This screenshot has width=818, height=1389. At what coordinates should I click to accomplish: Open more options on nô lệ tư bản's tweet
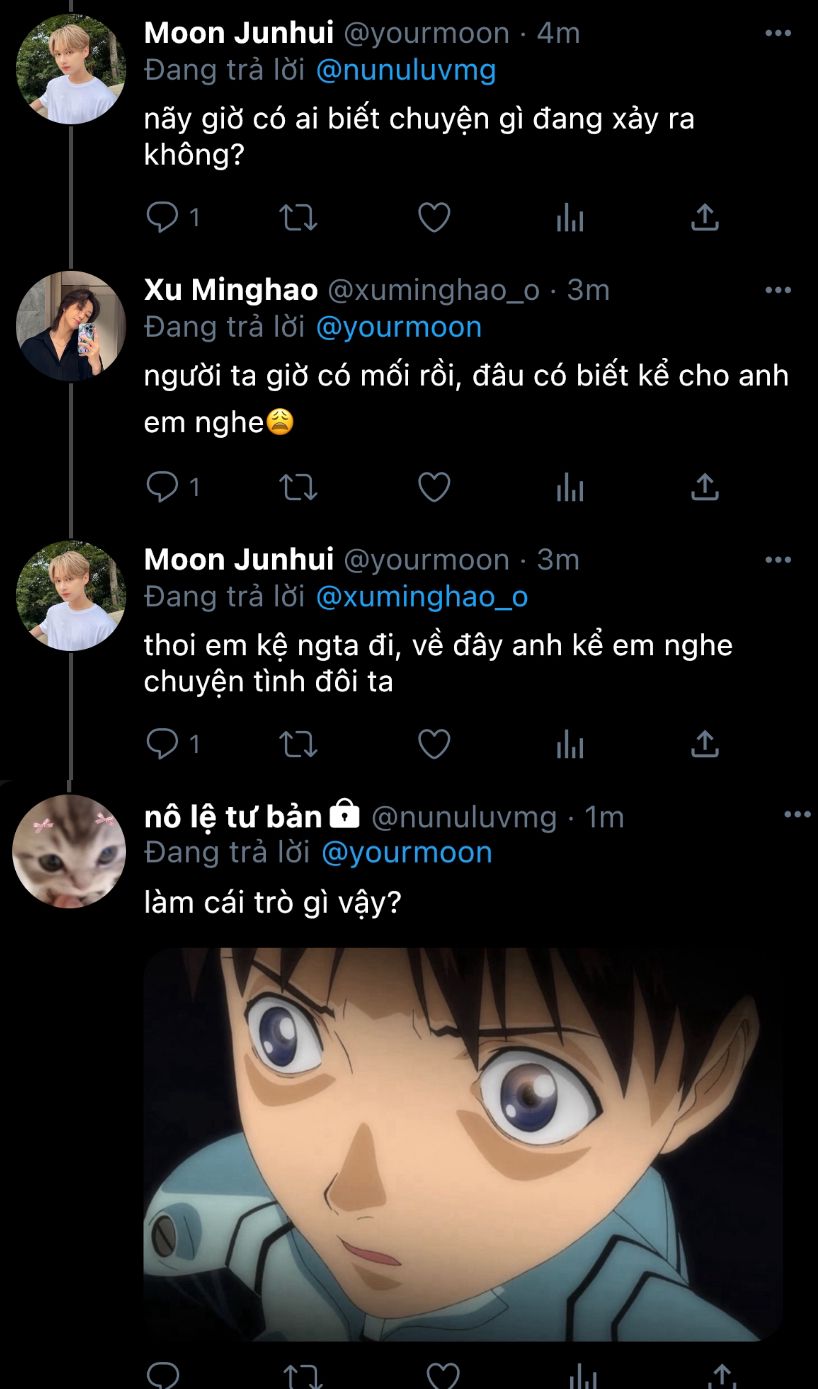click(x=797, y=815)
